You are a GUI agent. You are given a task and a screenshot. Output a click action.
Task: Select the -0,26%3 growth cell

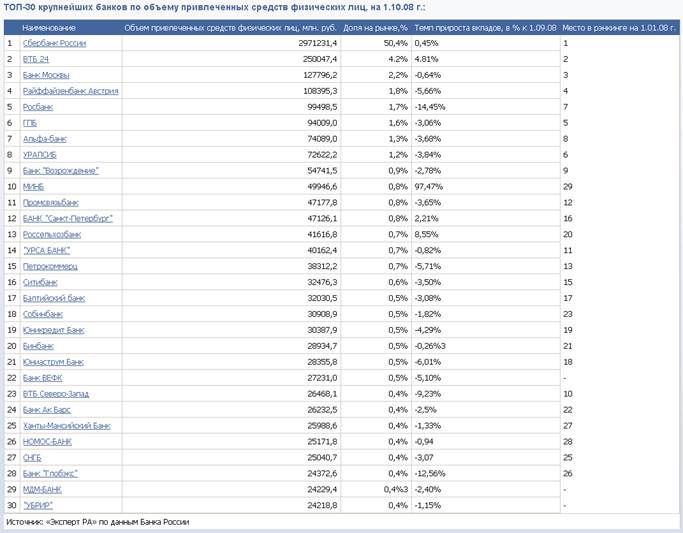pyautogui.click(x=430, y=346)
